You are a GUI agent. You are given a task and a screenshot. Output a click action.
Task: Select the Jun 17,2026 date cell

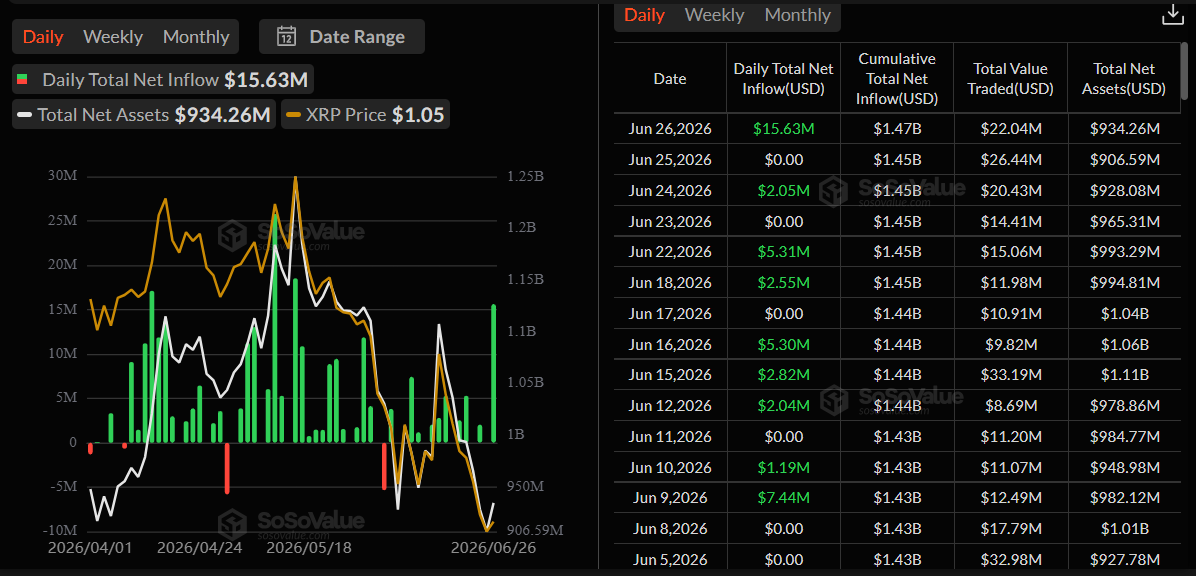[x=670, y=314]
